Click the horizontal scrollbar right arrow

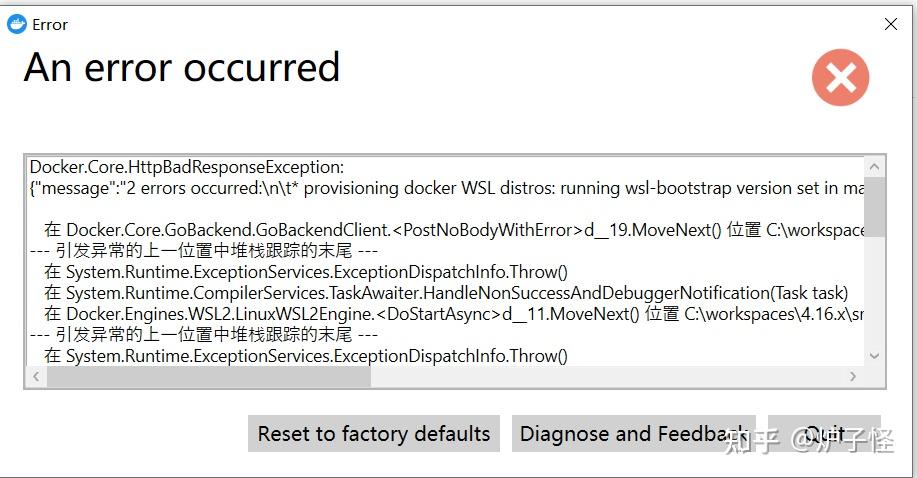pos(853,376)
